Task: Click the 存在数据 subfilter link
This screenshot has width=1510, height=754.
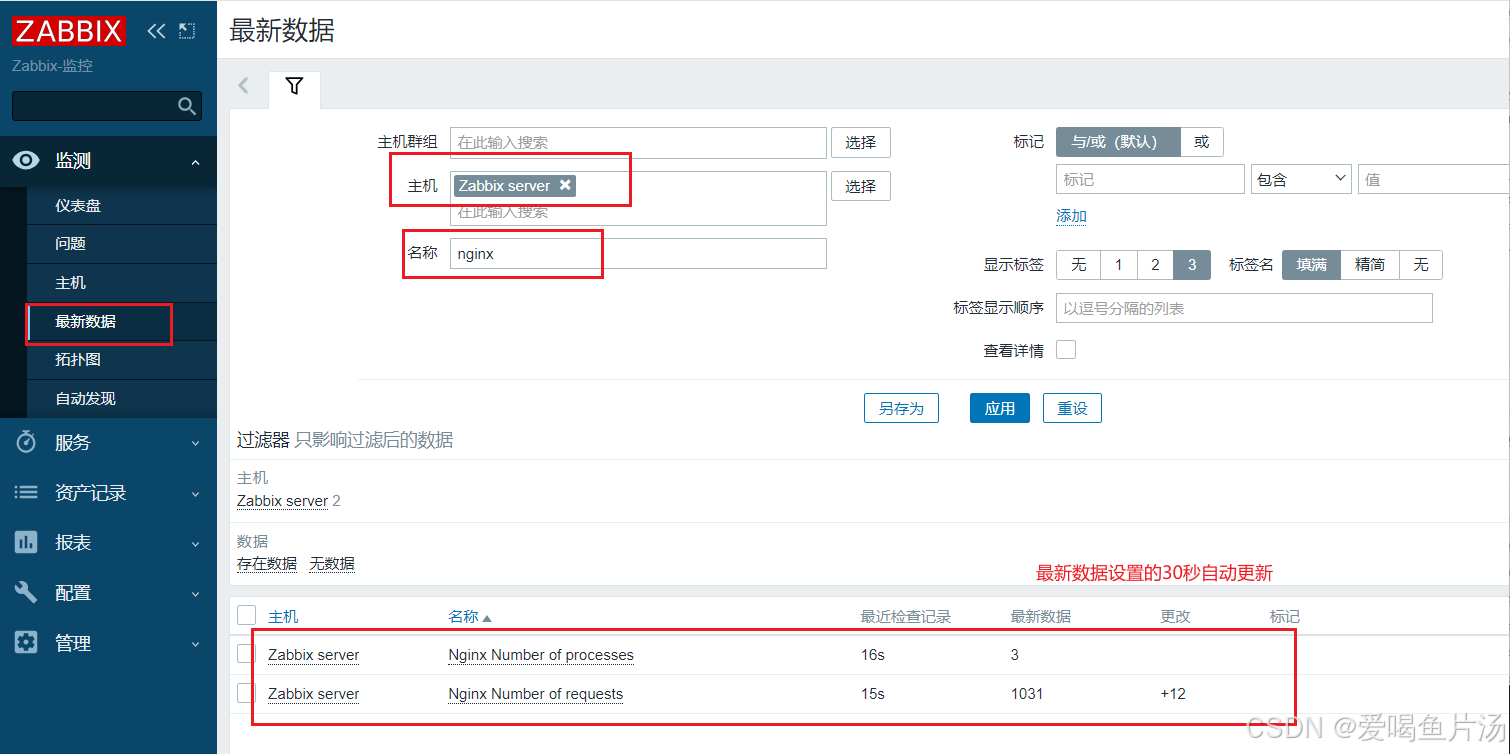Action: 267,563
